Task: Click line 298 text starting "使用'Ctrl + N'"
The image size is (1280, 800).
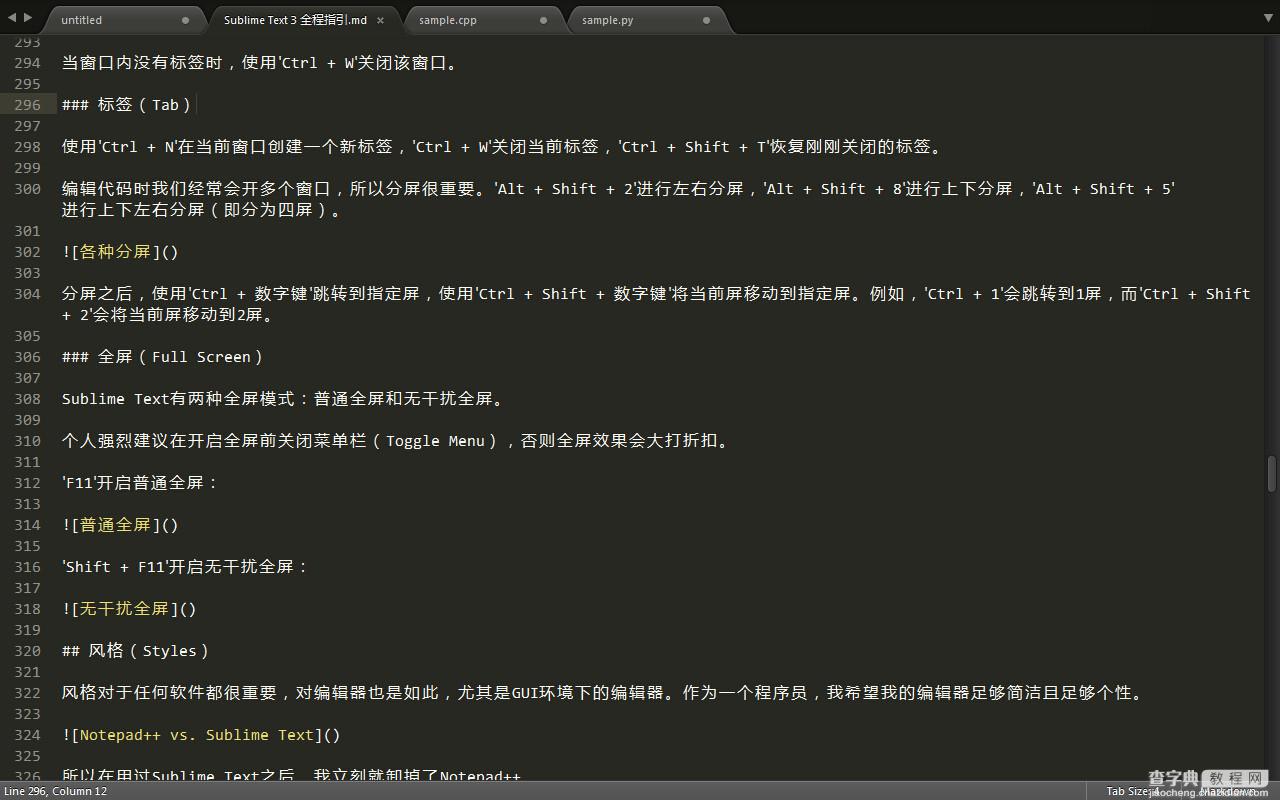Action: pyautogui.click(x=502, y=147)
